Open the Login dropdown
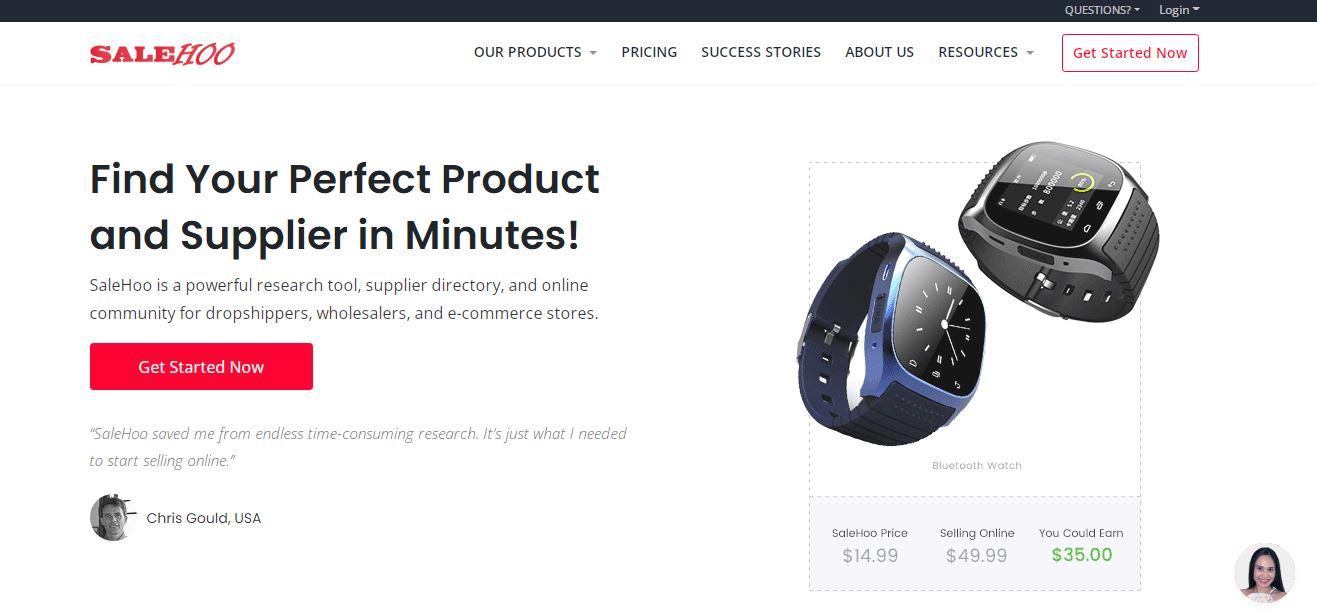 [1179, 10]
